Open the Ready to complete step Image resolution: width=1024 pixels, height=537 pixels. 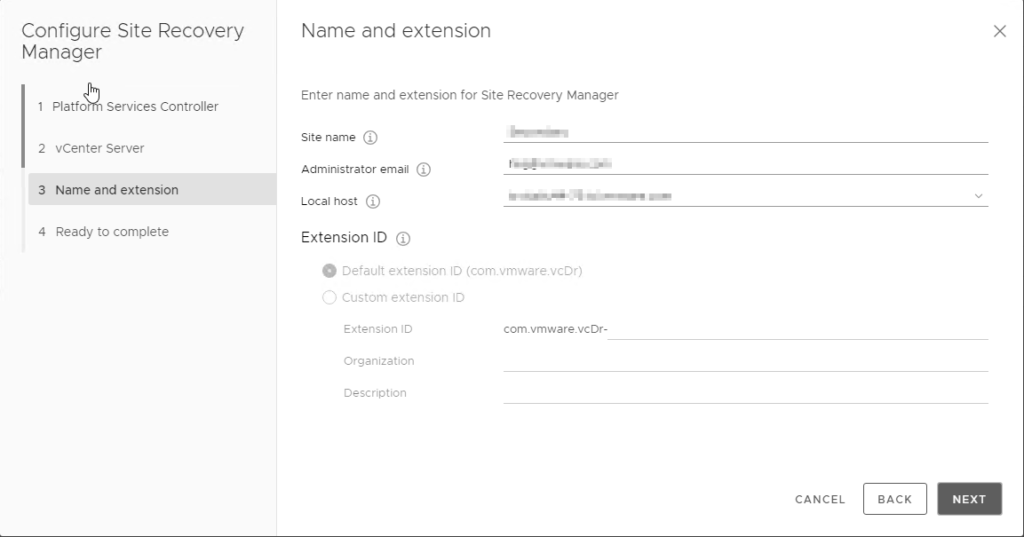112,232
